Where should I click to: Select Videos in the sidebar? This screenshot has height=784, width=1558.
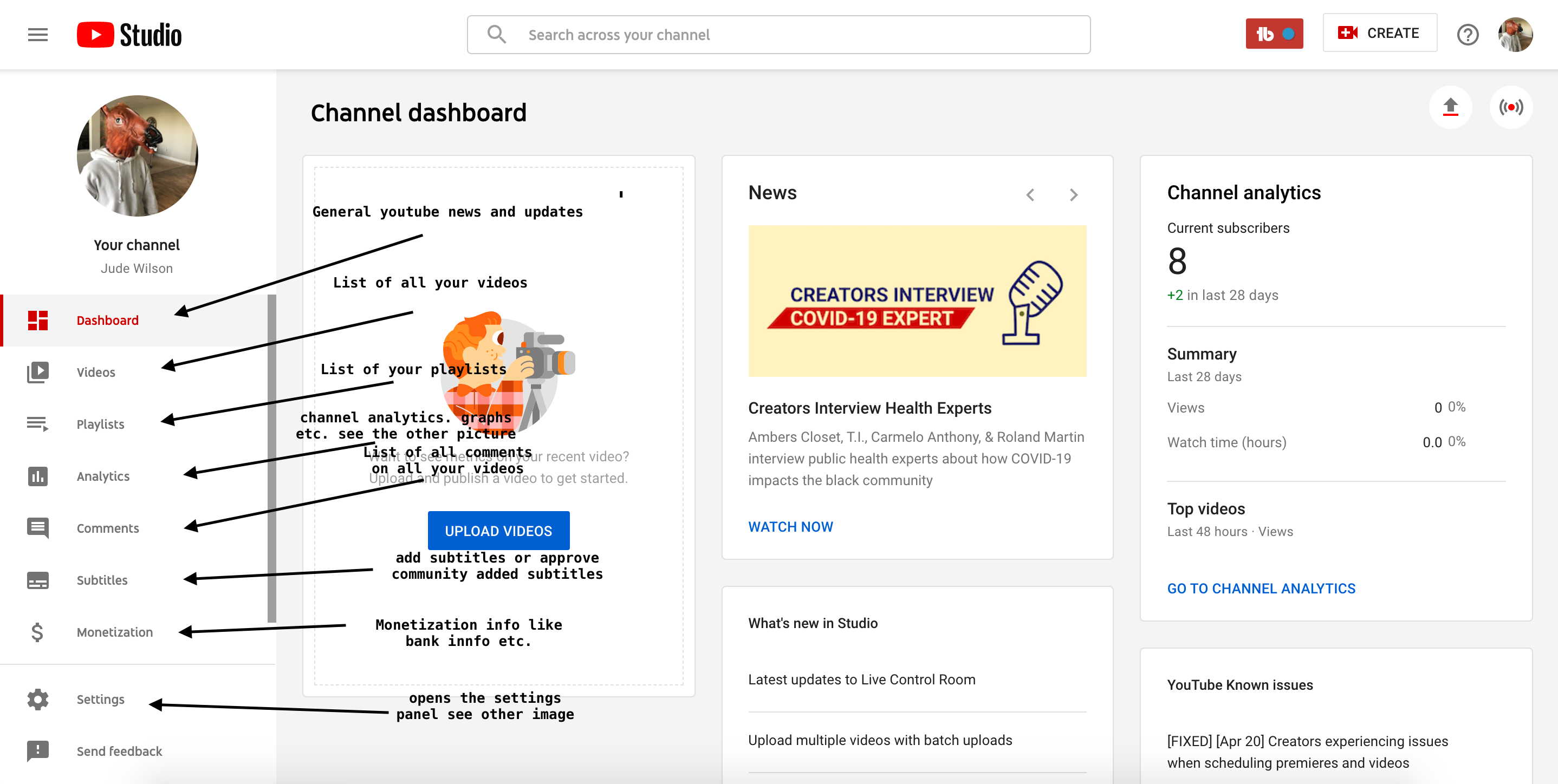tap(95, 373)
